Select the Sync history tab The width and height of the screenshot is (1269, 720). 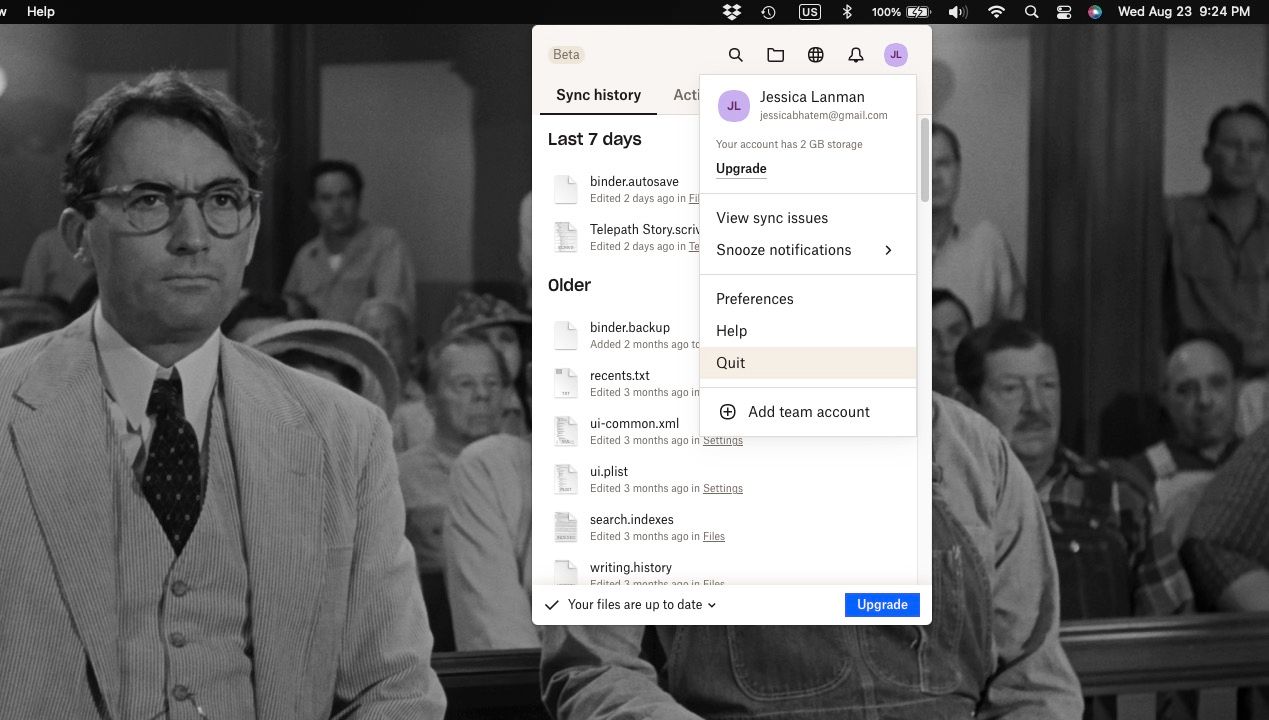point(598,94)
